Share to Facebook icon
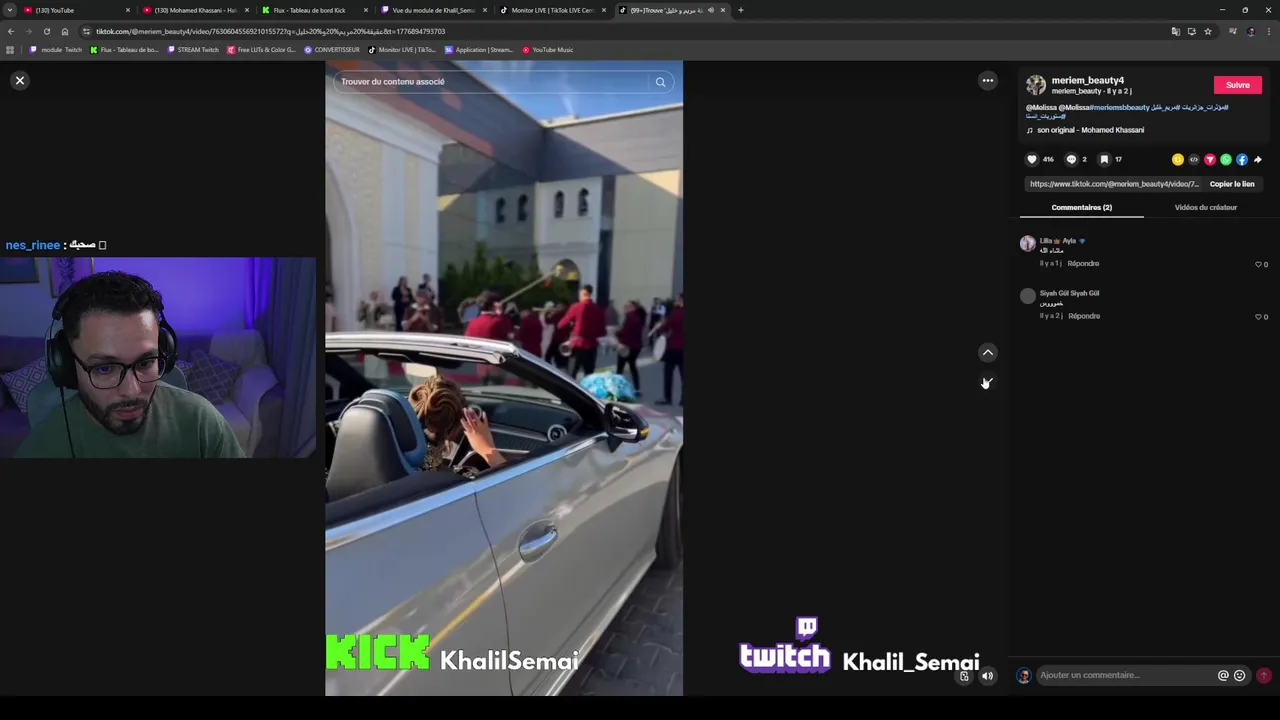Image resolution: width=1280 pixels, height=720 pixels. point(1242,159)
